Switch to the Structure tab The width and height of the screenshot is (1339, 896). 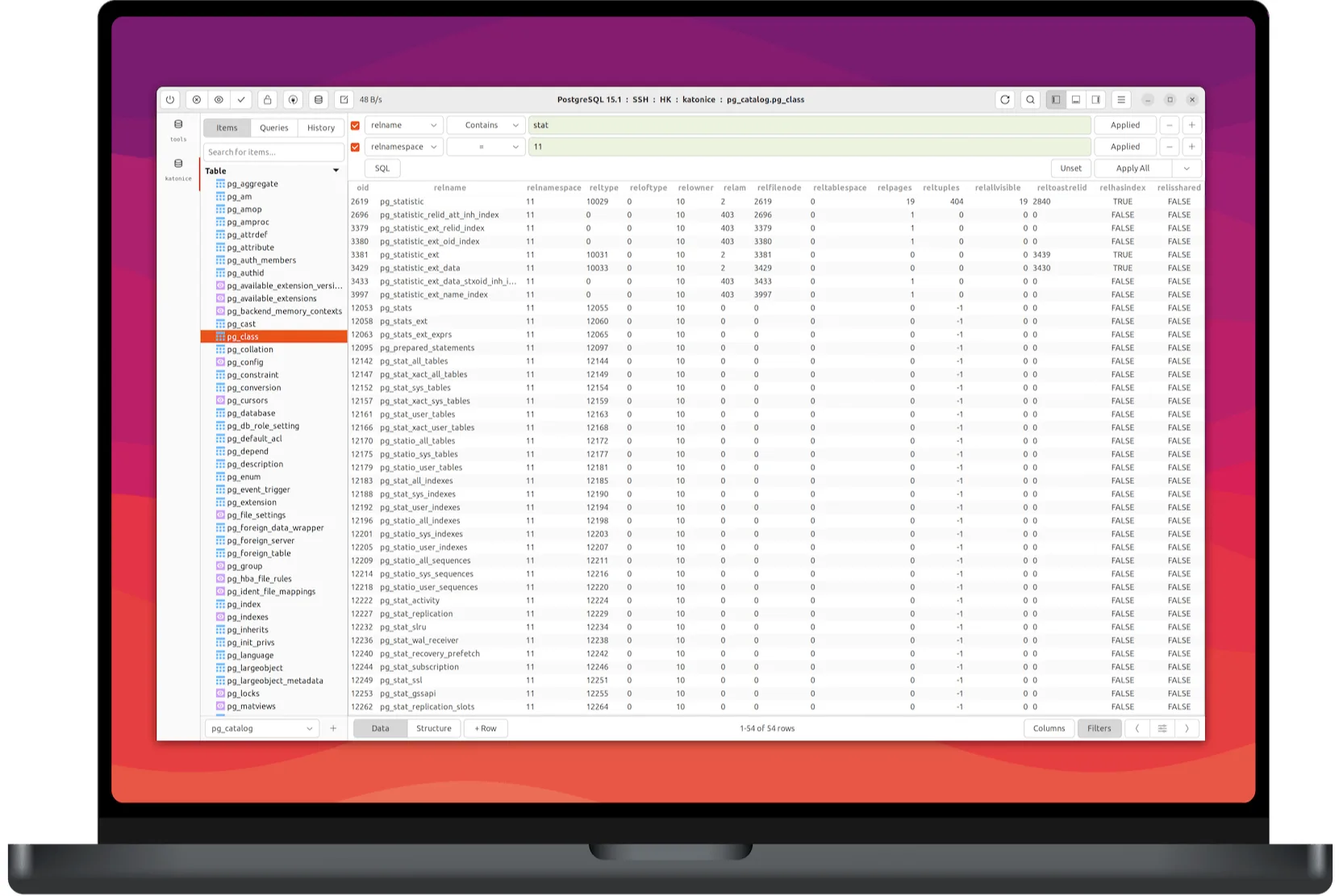pyautogui.click(x=434, y=729)
